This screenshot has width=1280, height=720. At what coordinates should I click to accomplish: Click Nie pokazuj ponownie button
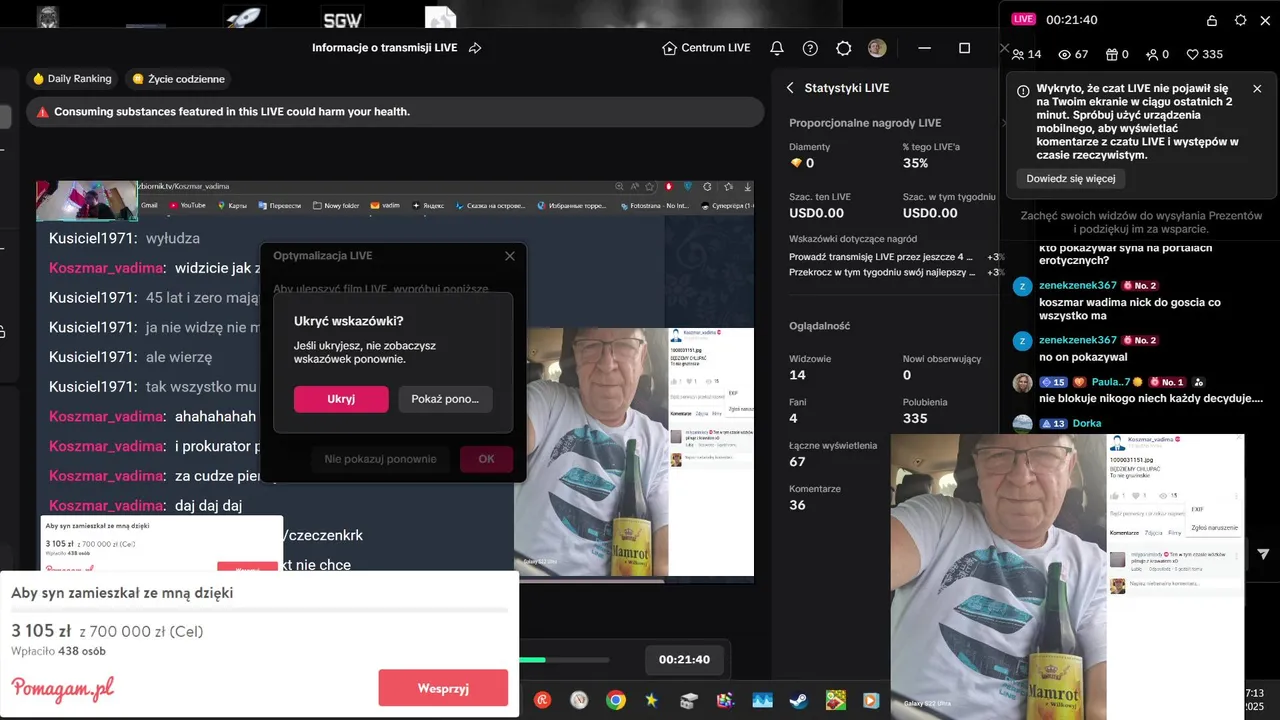tap(380, 459)
